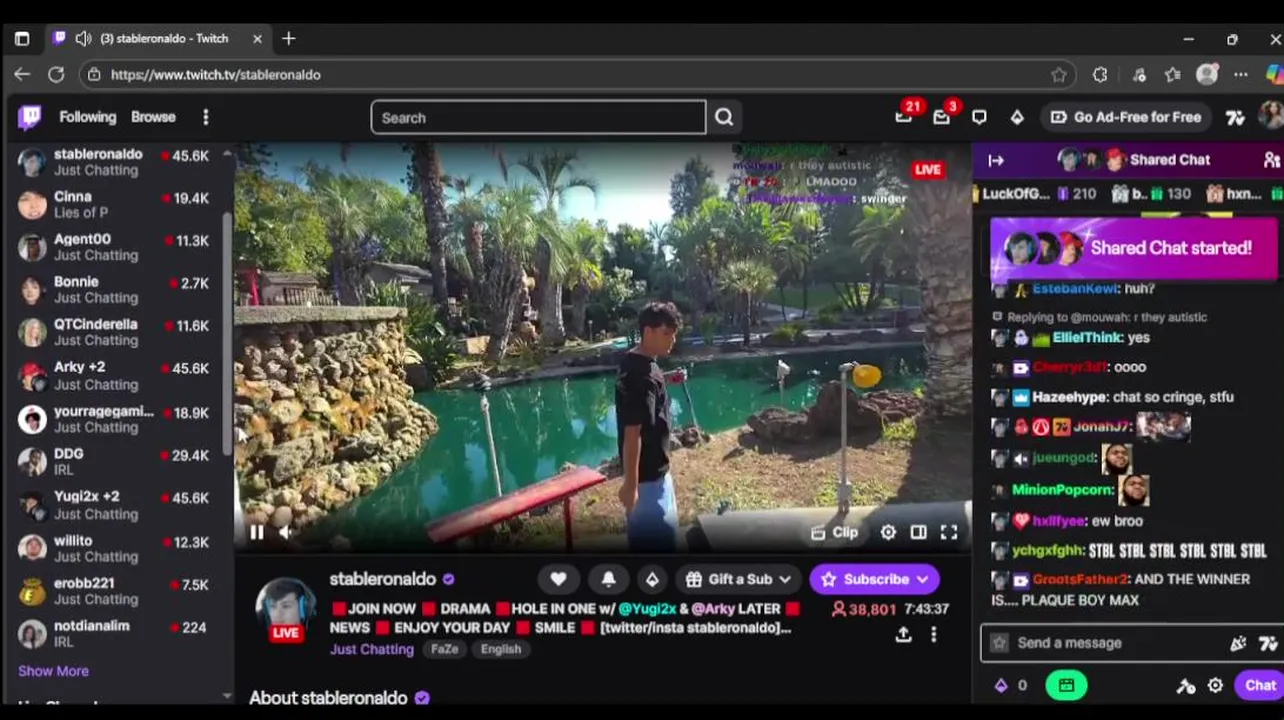Open browser settings and more menu
The width and height of the screenshot is (1284, 720).
pyautogui.click(x=1241, y=74)
